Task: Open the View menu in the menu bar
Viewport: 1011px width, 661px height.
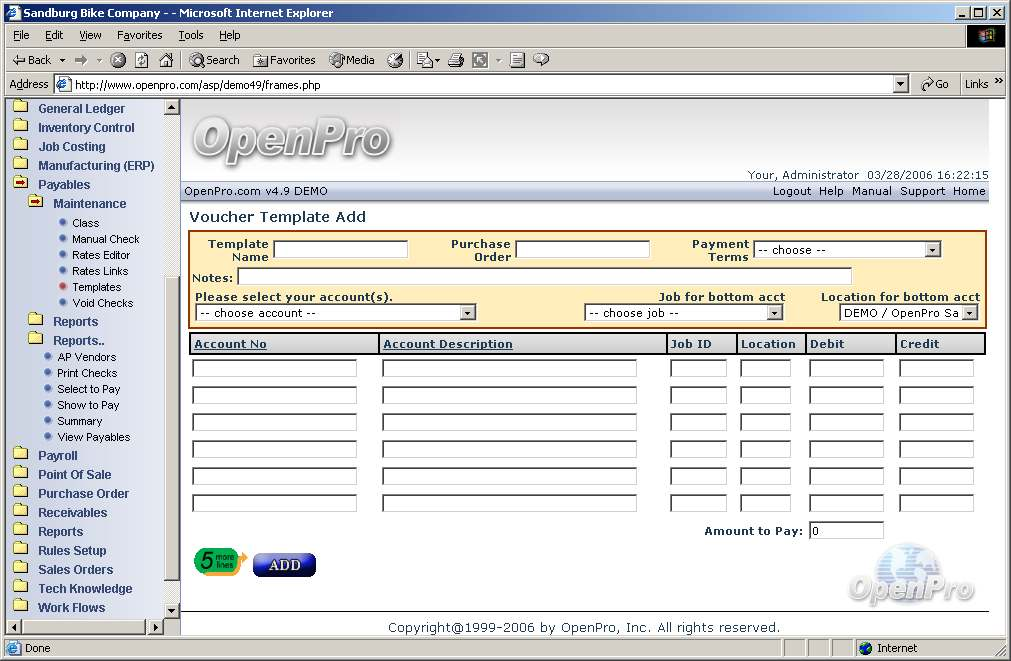Action: click(90, 35)
